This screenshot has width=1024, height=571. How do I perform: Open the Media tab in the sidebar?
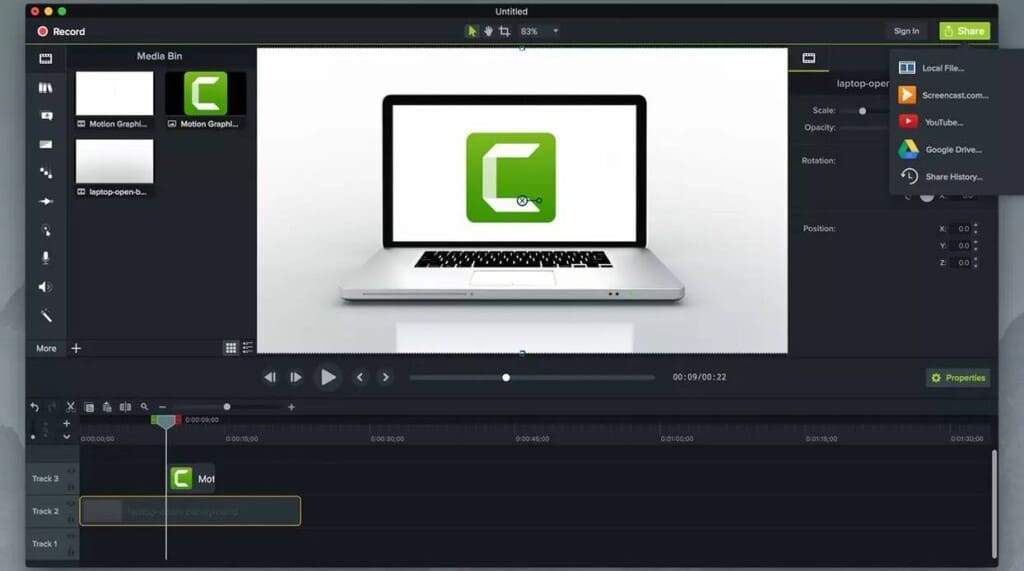(x=46, y=59)
